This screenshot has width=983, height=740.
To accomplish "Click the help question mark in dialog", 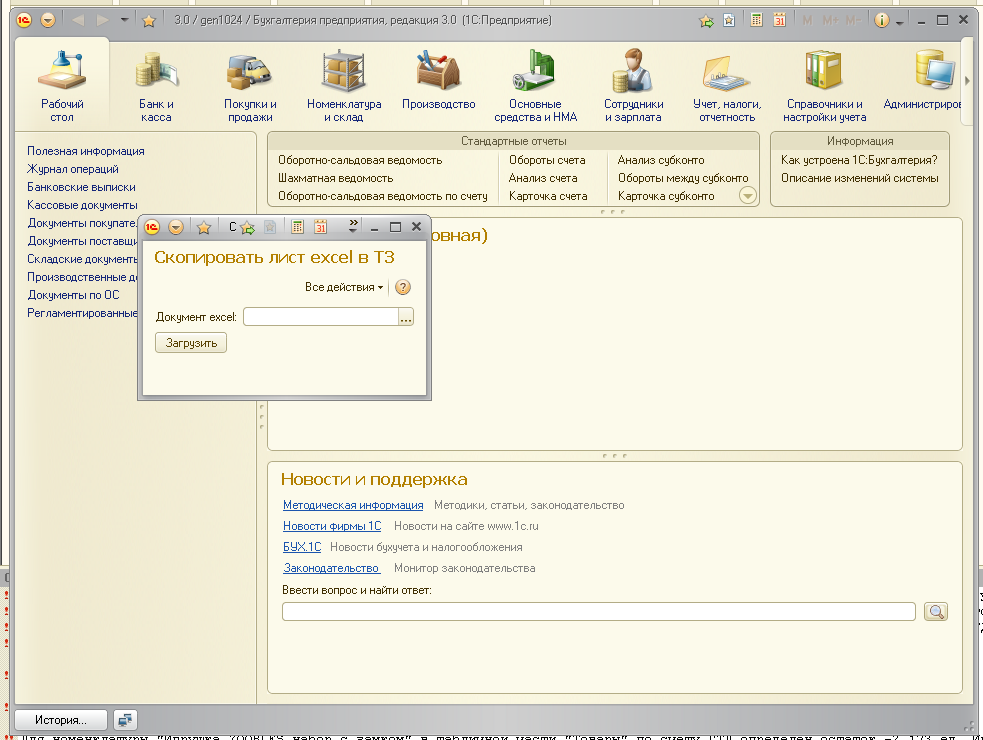I will pos(403,287).
